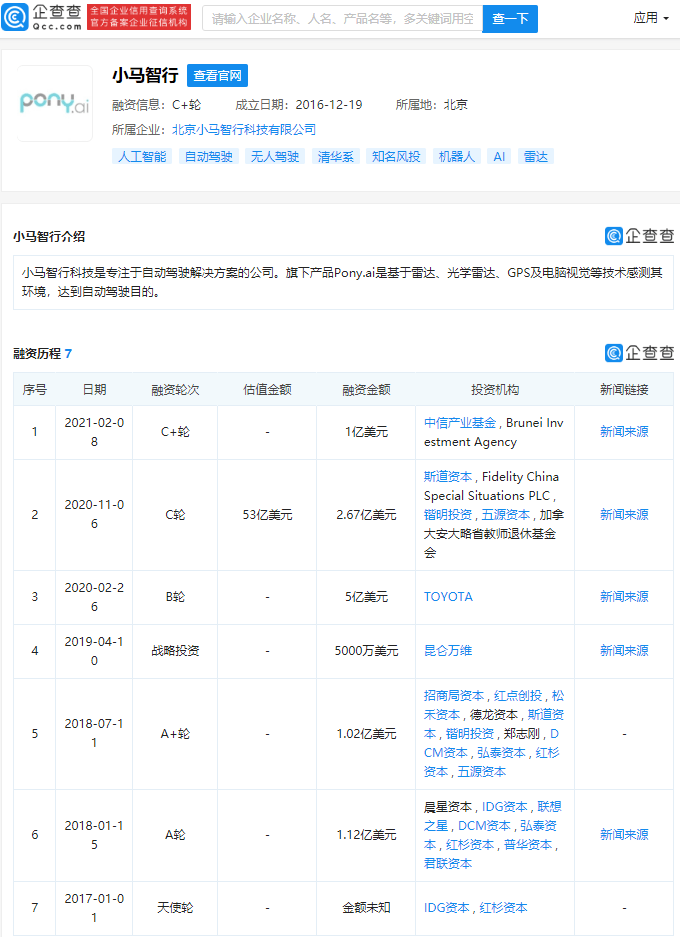
Task: Open IDG资本 link in 天使轮 row
Action: click(x=447, y=908)
